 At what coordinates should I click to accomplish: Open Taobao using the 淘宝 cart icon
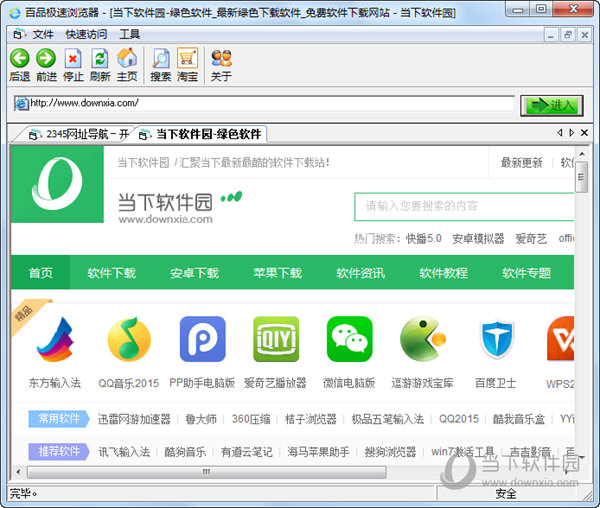187,59
